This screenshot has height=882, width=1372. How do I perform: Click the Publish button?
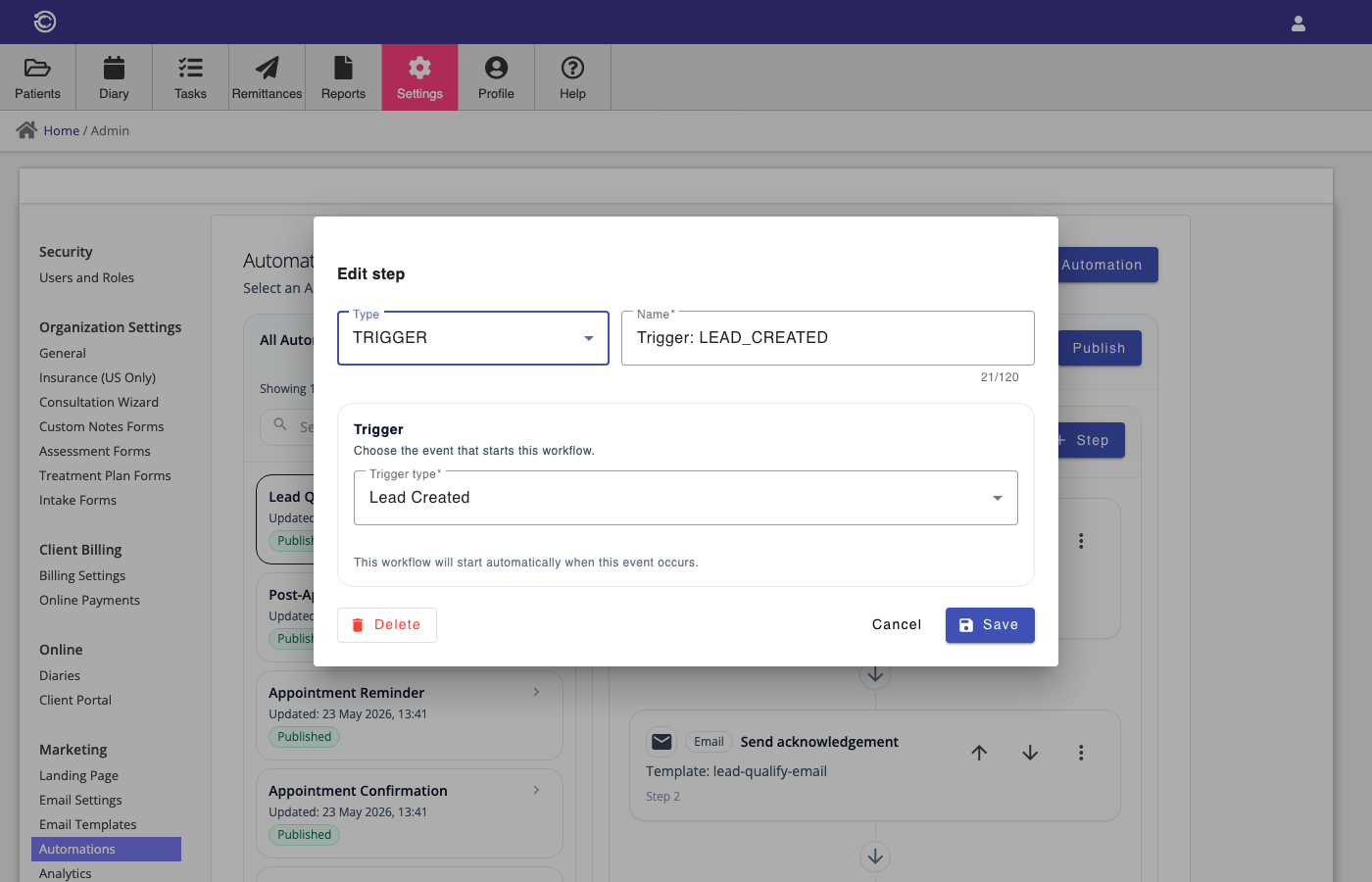[x=1099, y=348]
